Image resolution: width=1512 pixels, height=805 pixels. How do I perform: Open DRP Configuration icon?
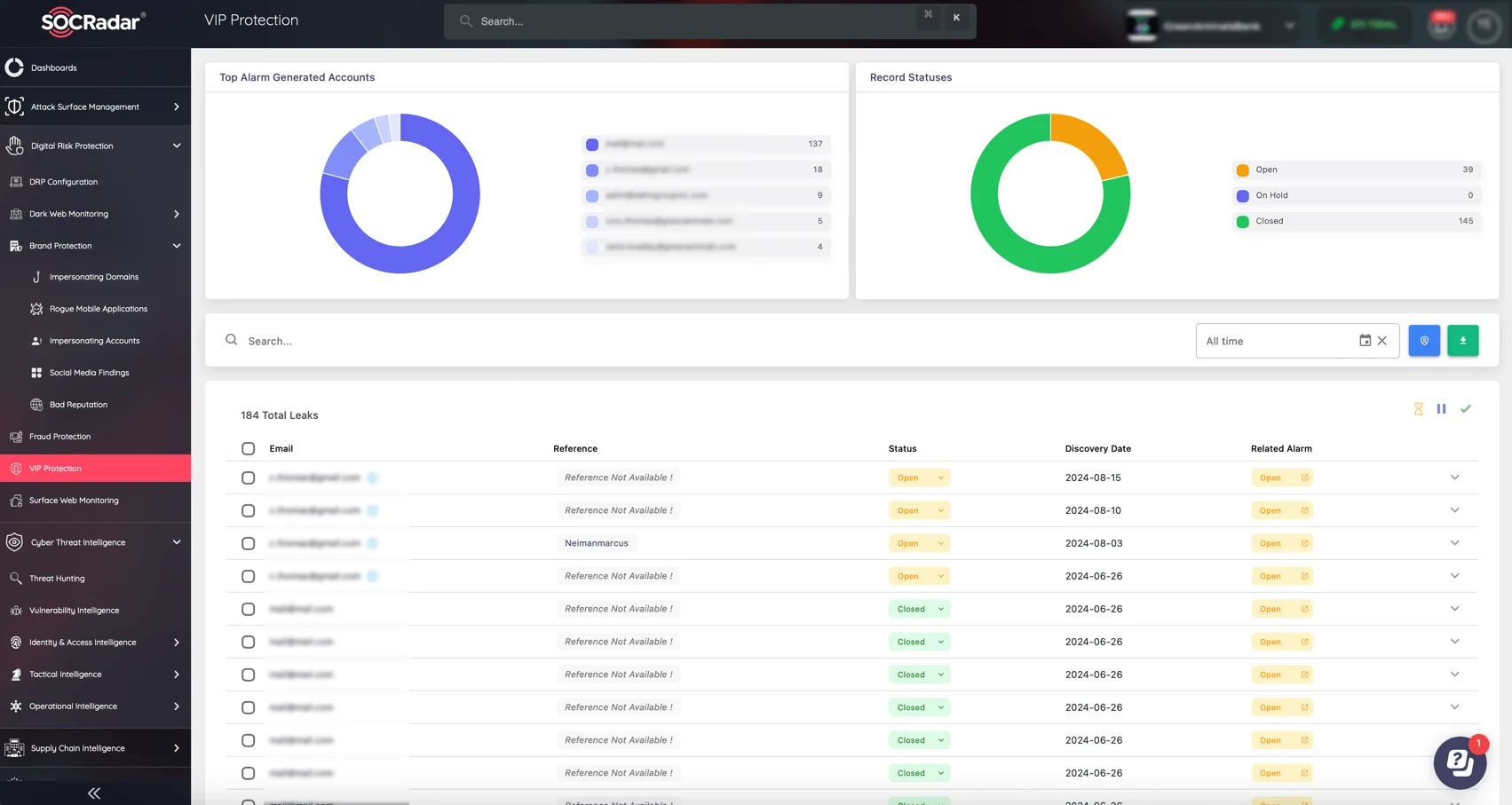pyautogui.click(x=16, y=182)
